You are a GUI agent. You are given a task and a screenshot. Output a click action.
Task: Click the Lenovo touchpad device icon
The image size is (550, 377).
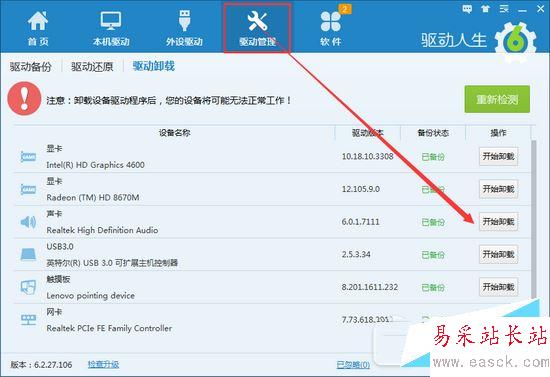tap(28, 287)
